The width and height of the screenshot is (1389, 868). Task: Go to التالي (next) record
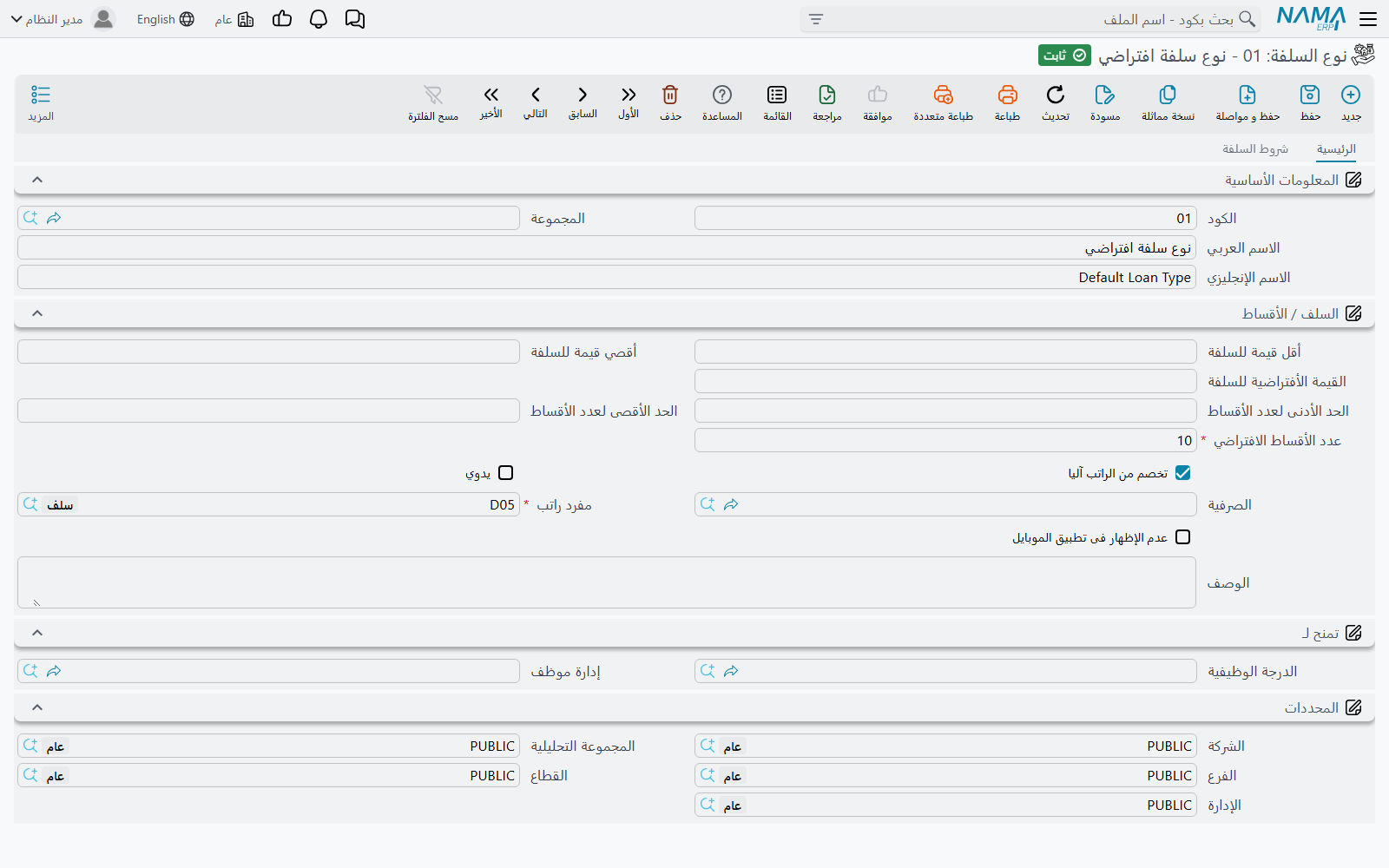click(x=536, y=95)
